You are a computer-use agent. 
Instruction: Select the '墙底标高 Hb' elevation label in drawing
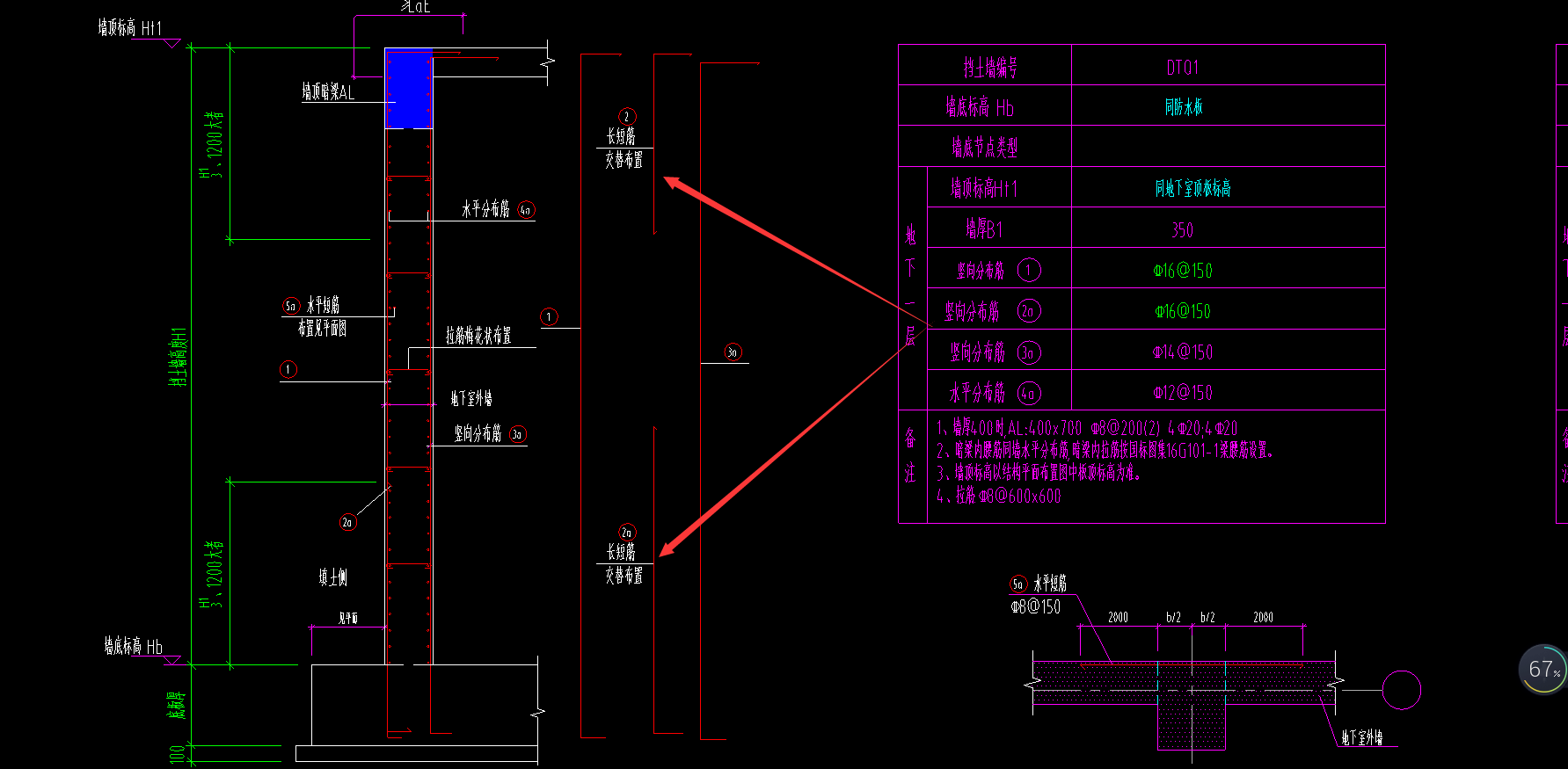[x=133, y=647]
